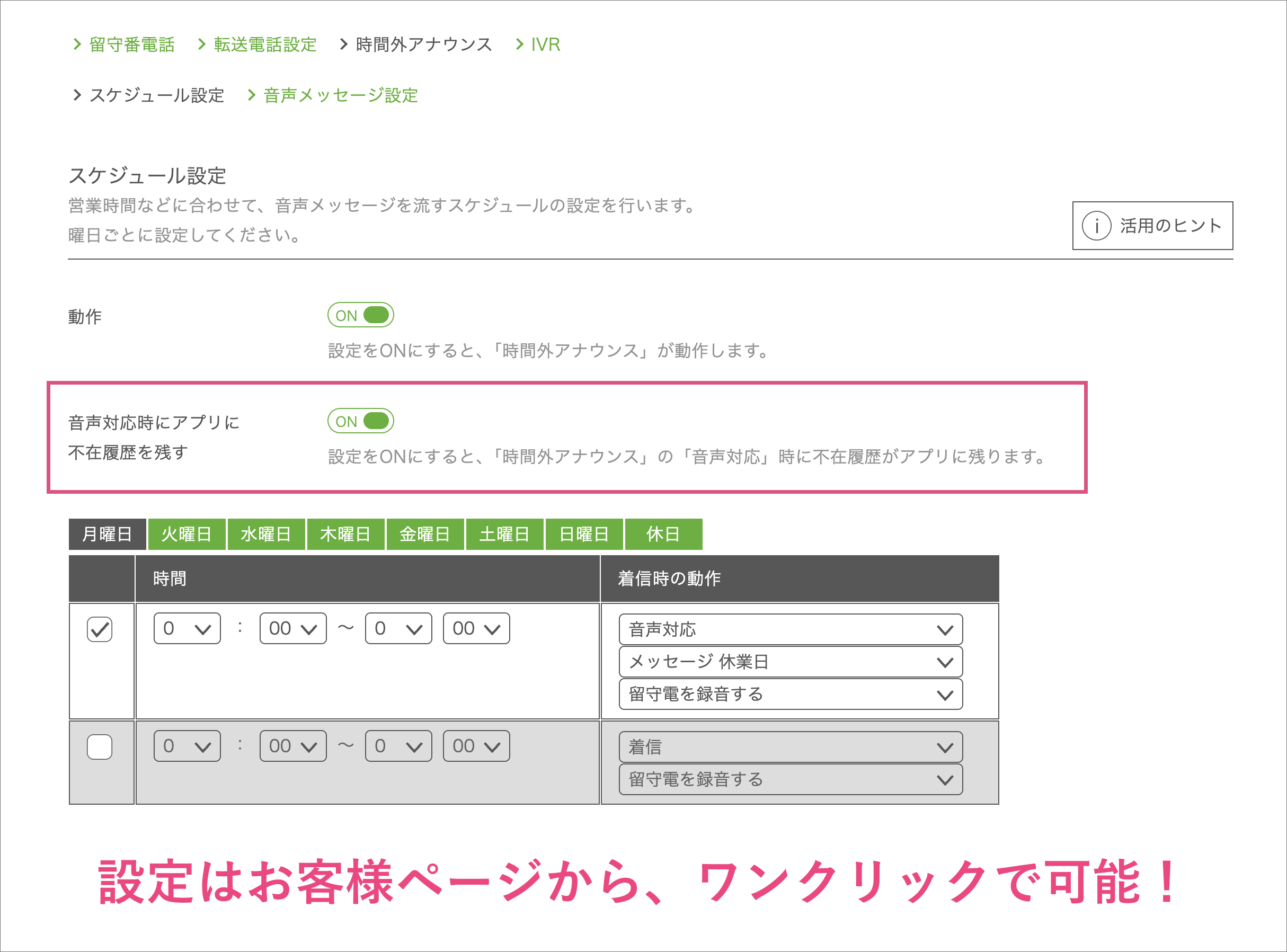
Task: Click chevron icon before IVR link
Action: [x=519, y=45]
